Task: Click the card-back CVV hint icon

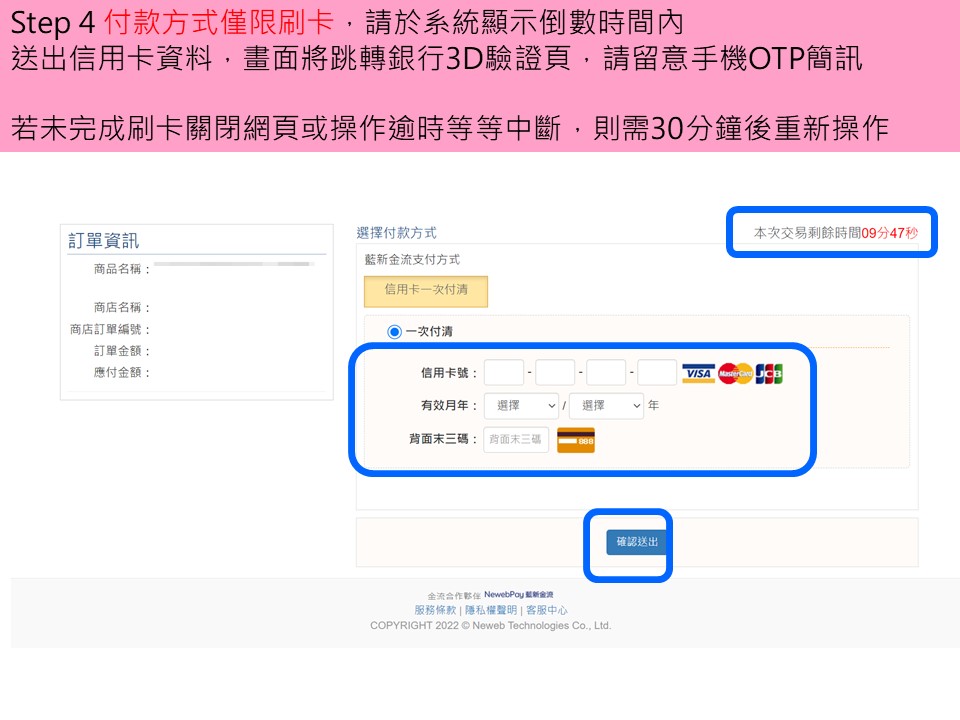Action: click(x=575, y=440)
